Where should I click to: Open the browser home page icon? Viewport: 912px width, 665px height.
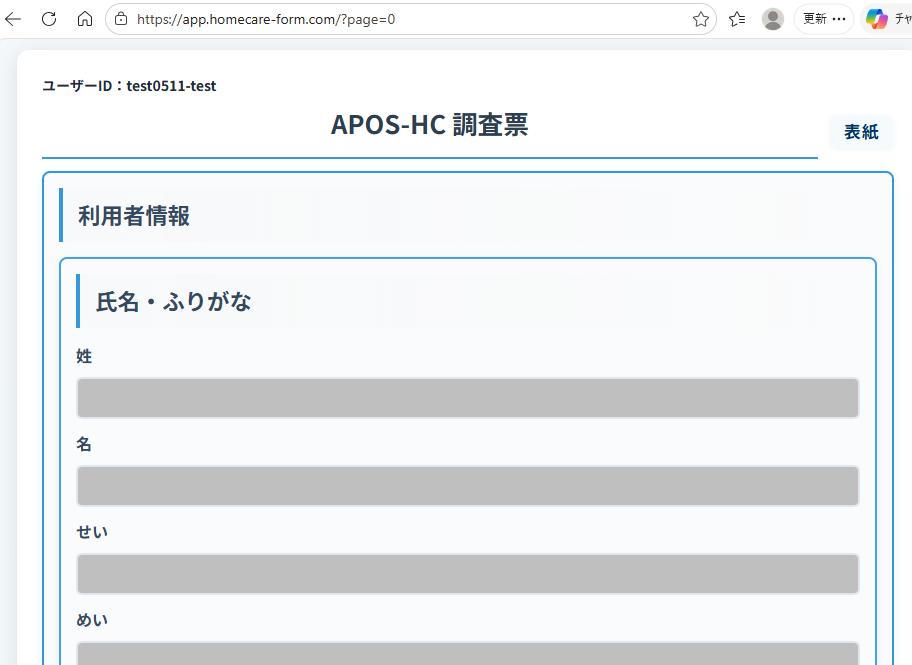[x=85, y=19]
